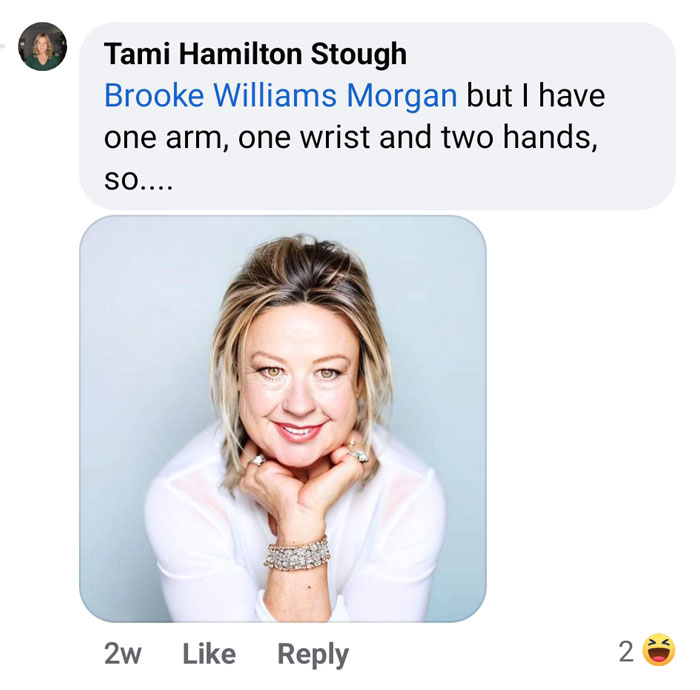
Task: Click the sparkly bracelet in the attached photo
Action: pos(297,553)
